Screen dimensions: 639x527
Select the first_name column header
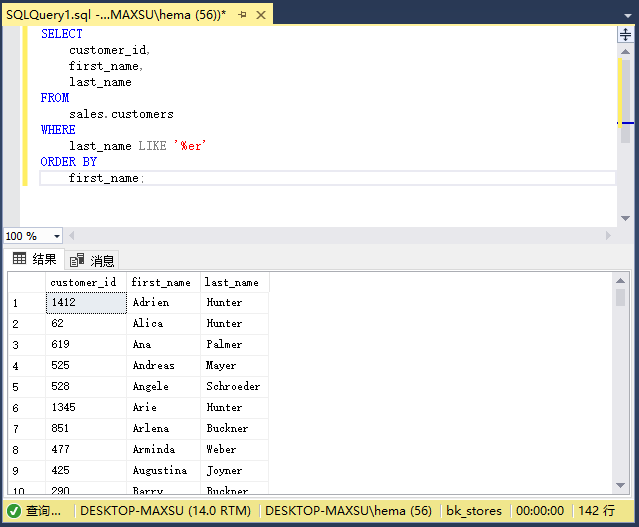pos(163,282)
